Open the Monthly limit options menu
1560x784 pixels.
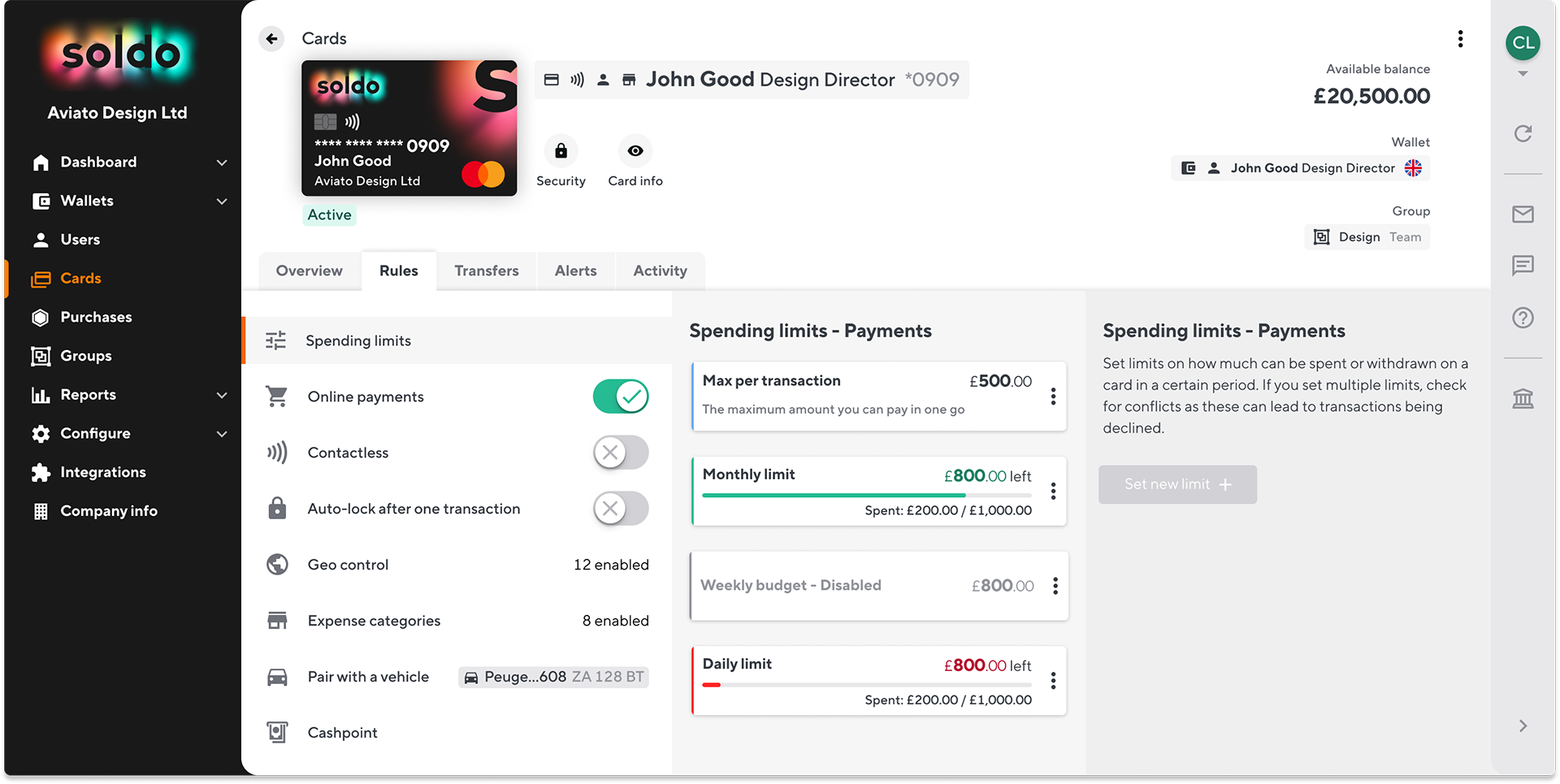(x=1054, y=491)
